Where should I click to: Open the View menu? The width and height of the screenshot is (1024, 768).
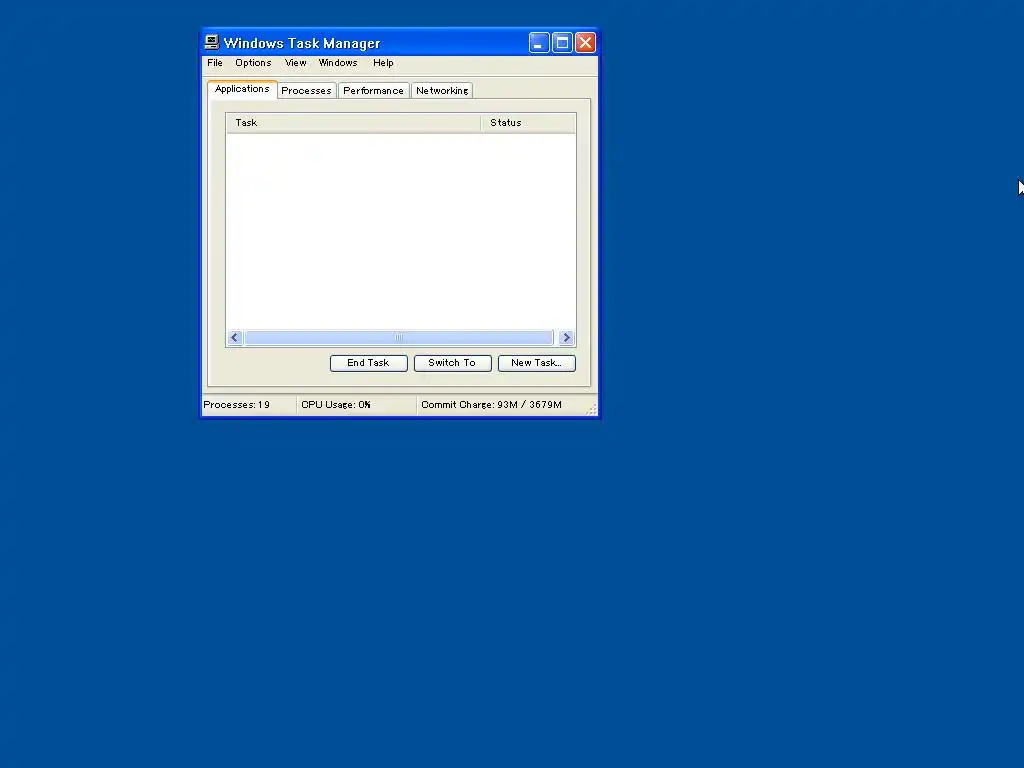point(295,63)
